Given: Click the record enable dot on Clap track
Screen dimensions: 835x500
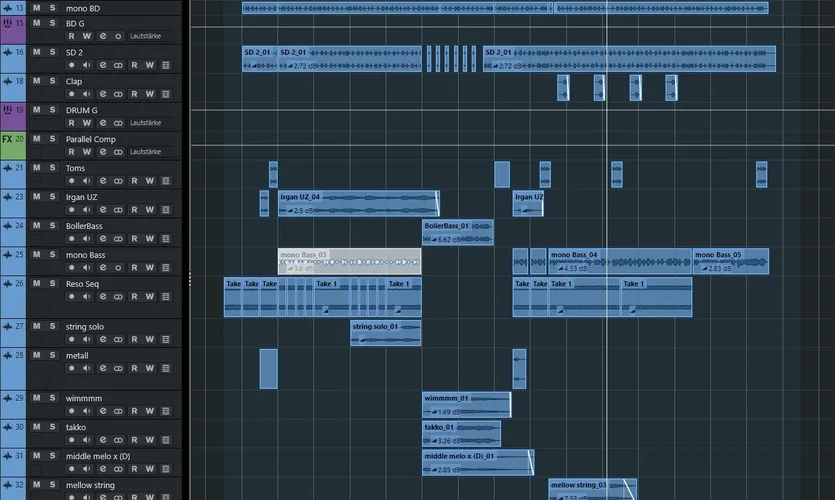Looking at the screenshot, I should pyautogui.click(x=70, y=94).
